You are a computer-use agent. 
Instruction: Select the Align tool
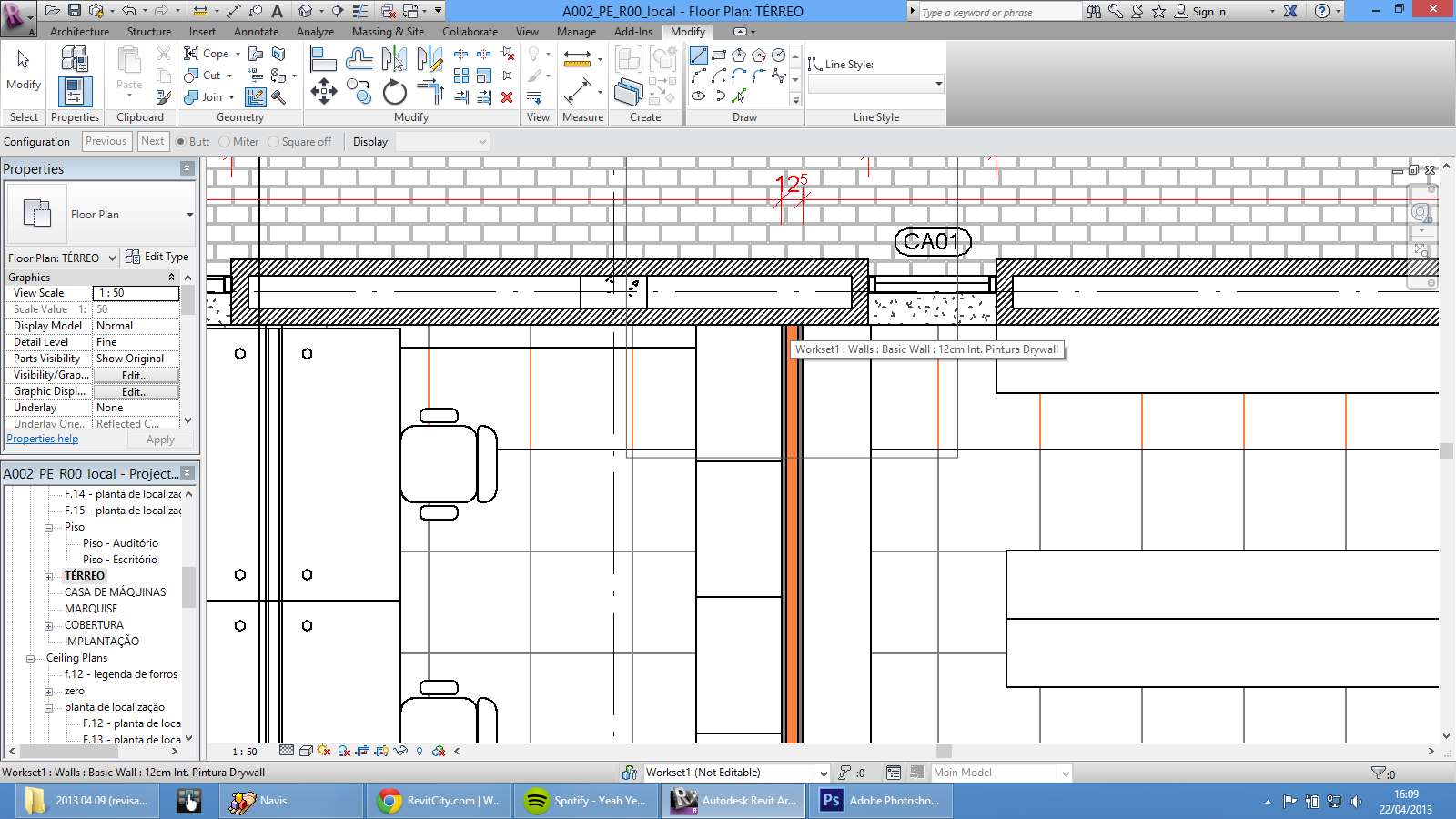[323, 60]
